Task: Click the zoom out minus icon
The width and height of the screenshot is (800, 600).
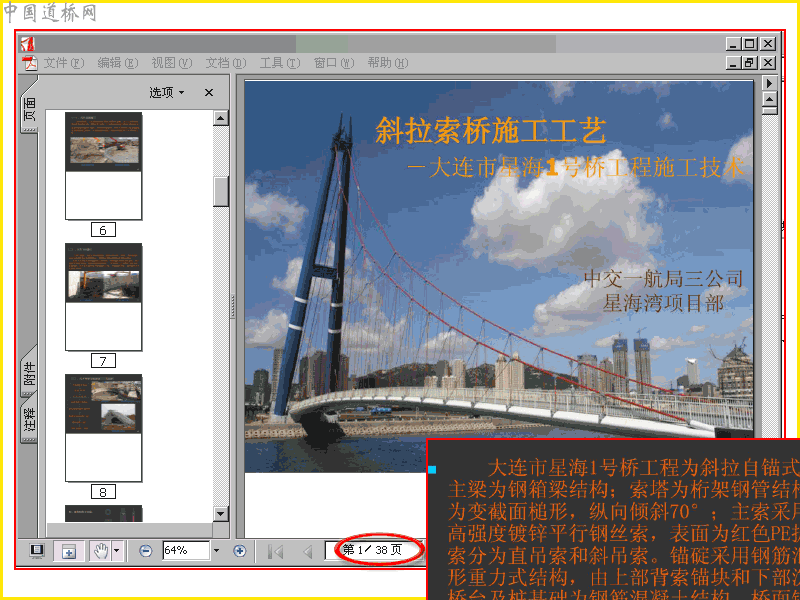Action: [x=145, y=551]
